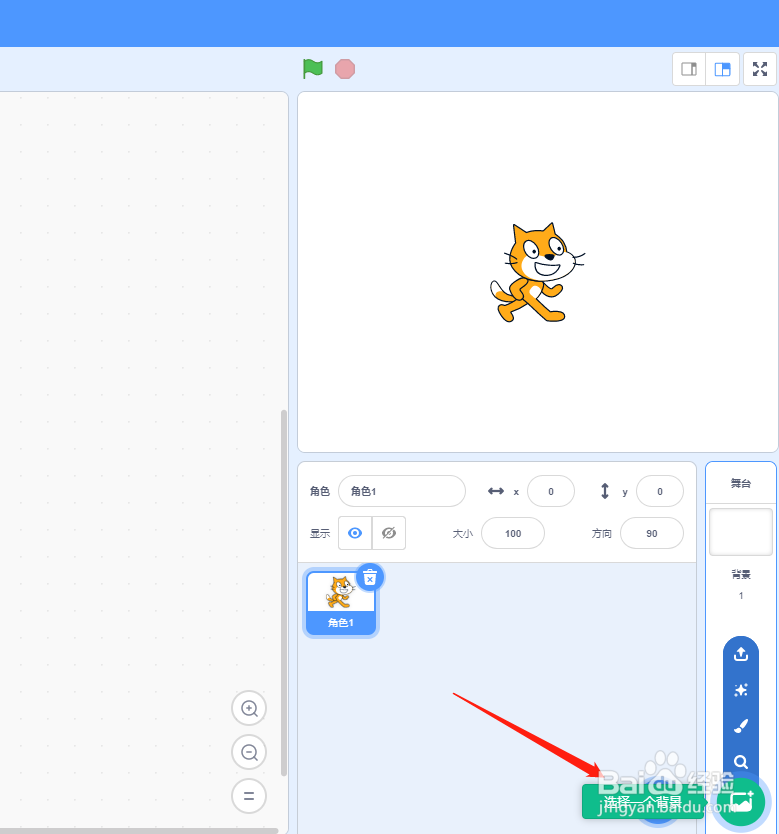Image resolution: width=779 pixels, height=834 pixels.
Task: Click the green Choose a Backdrop button
Action: click(741, 802)
